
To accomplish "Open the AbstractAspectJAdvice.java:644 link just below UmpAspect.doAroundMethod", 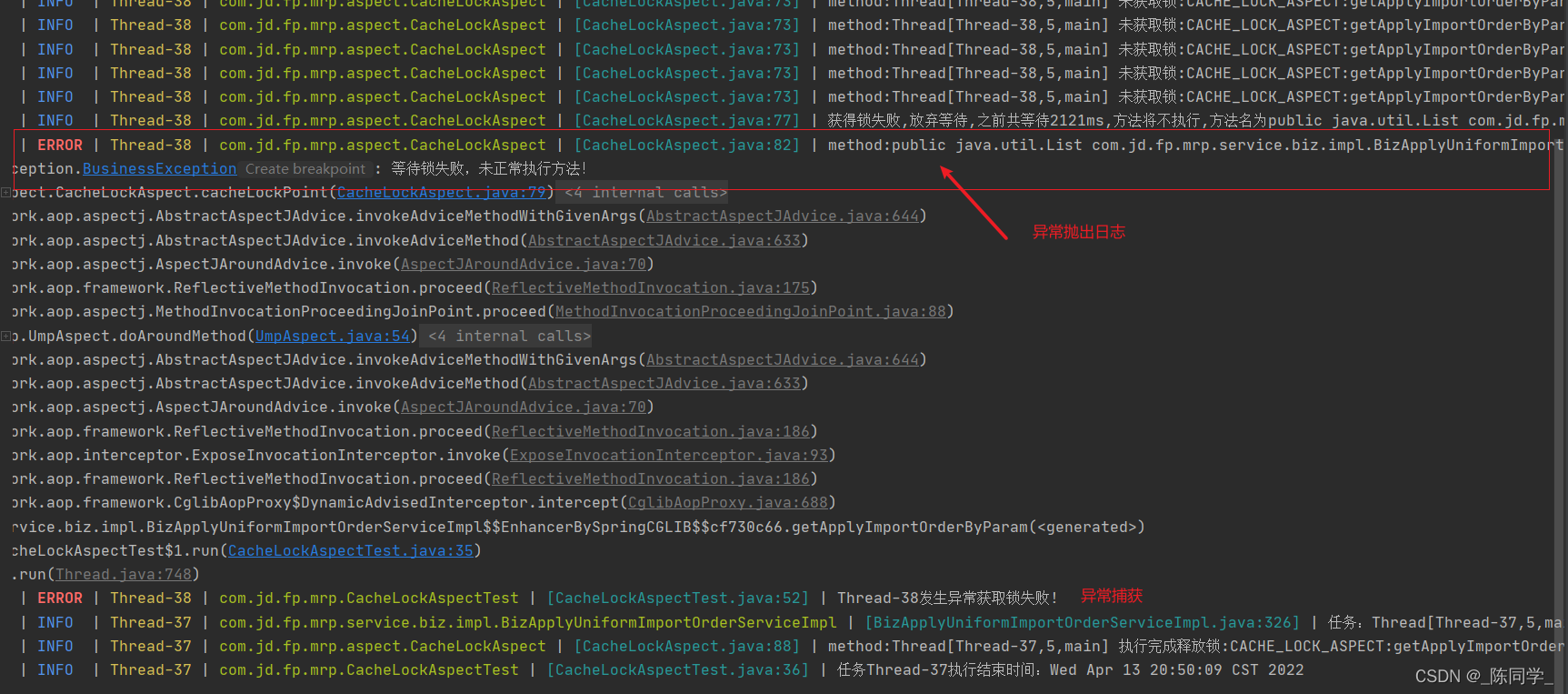I will [783, 360].
